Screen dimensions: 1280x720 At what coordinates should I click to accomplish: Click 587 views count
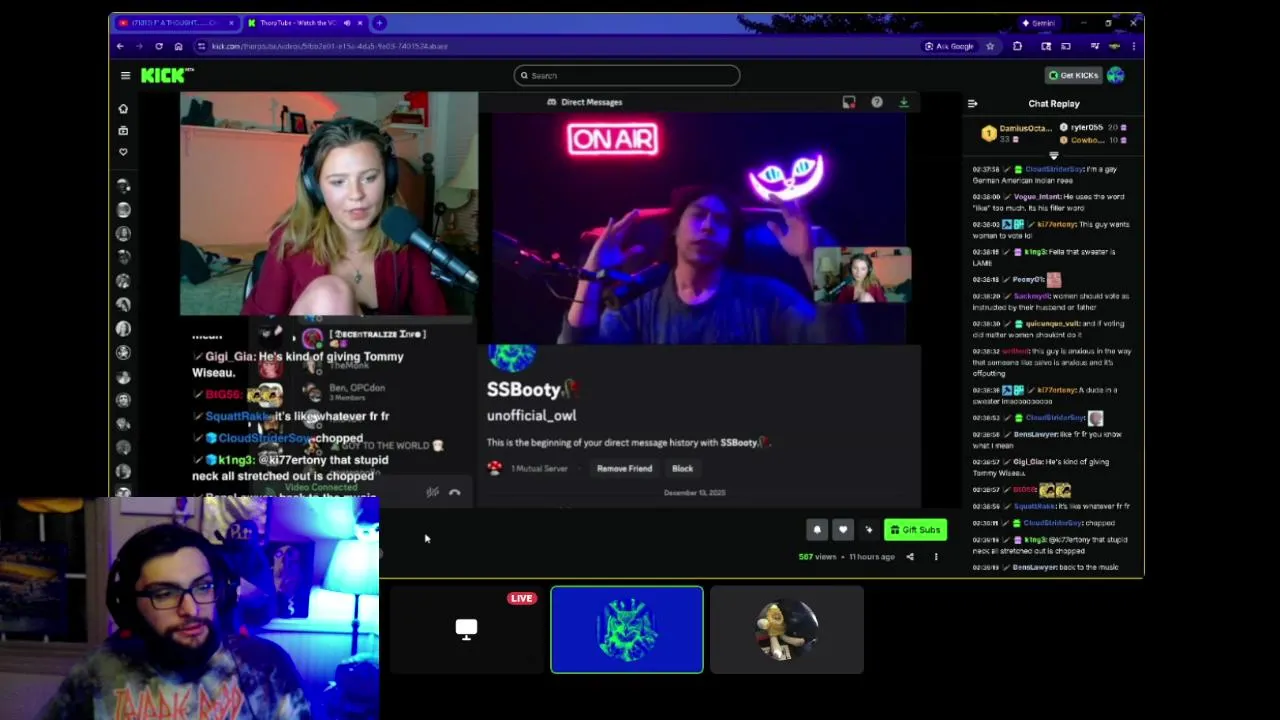click(x=817, y=557)
